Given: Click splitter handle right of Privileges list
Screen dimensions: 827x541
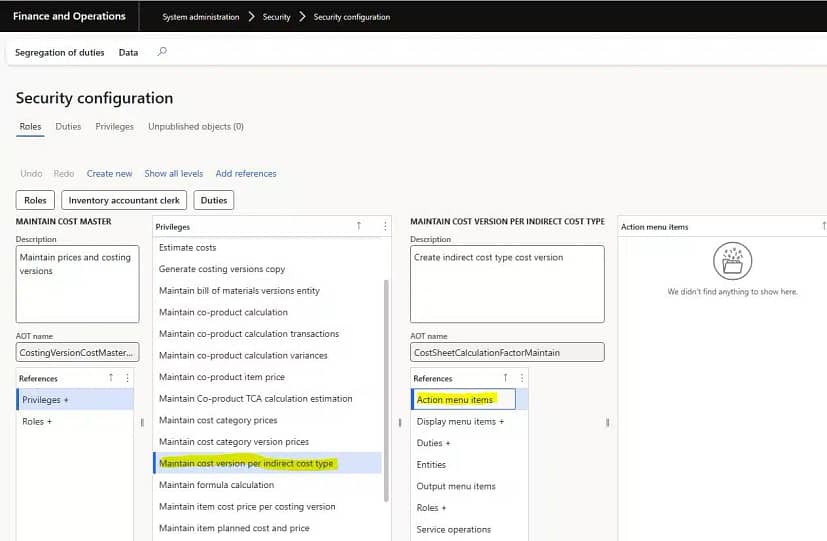Looking at the screenshot, I should tap(400, 422).
